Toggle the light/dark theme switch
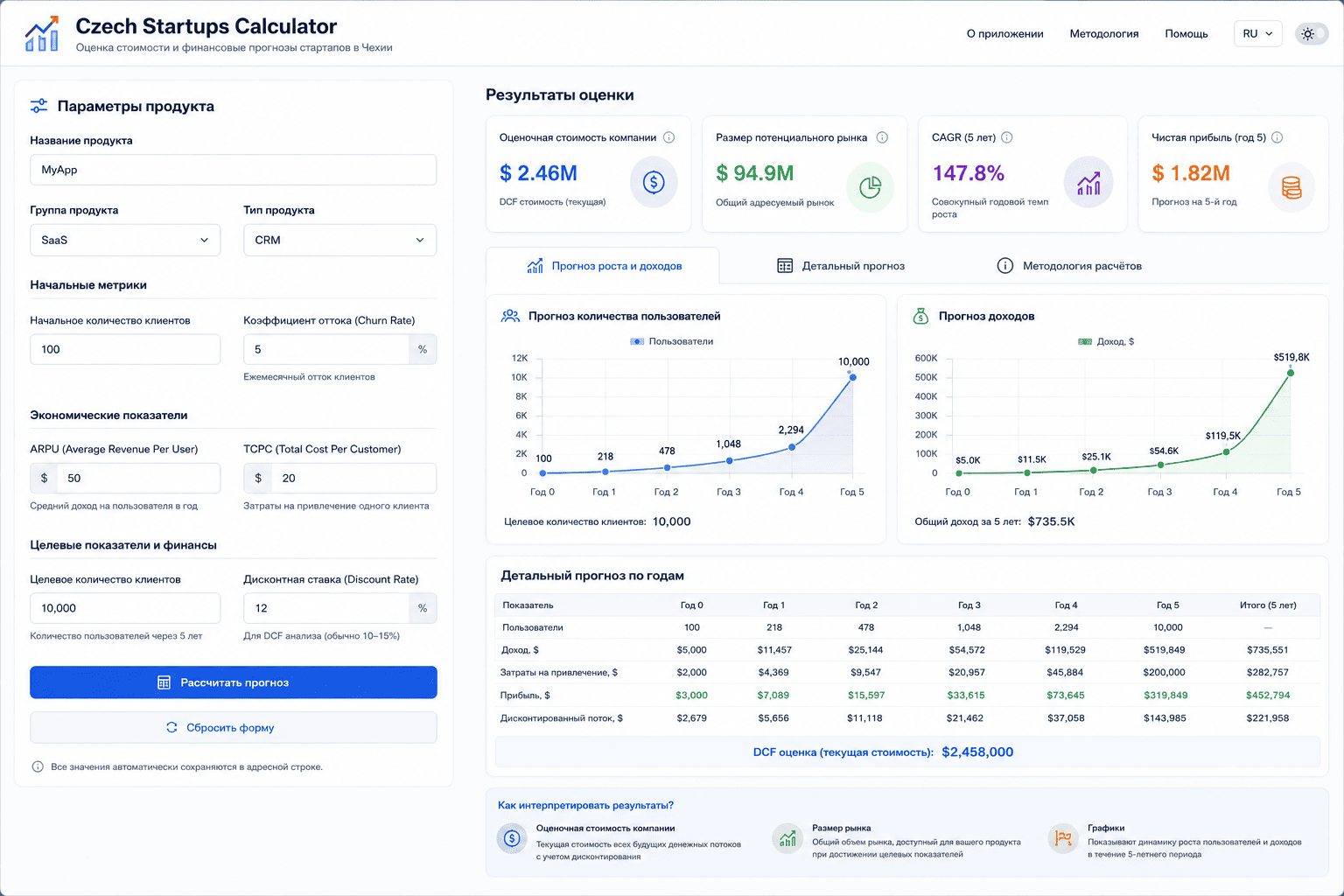 1311,34
